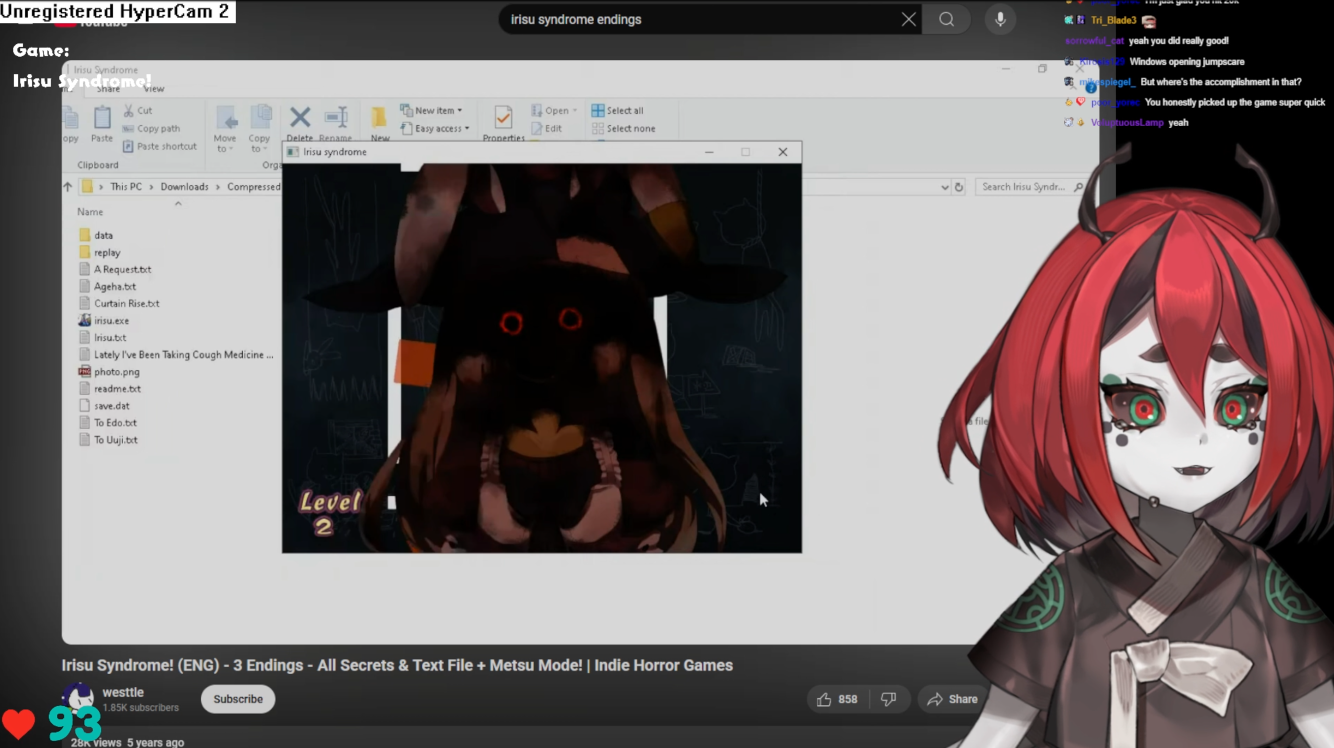Image resolution: width=1334 pixels, height=748 pixels.
Task: Click 'Downloads' in the address breadcrumb
Action: [x=185, y=187]
